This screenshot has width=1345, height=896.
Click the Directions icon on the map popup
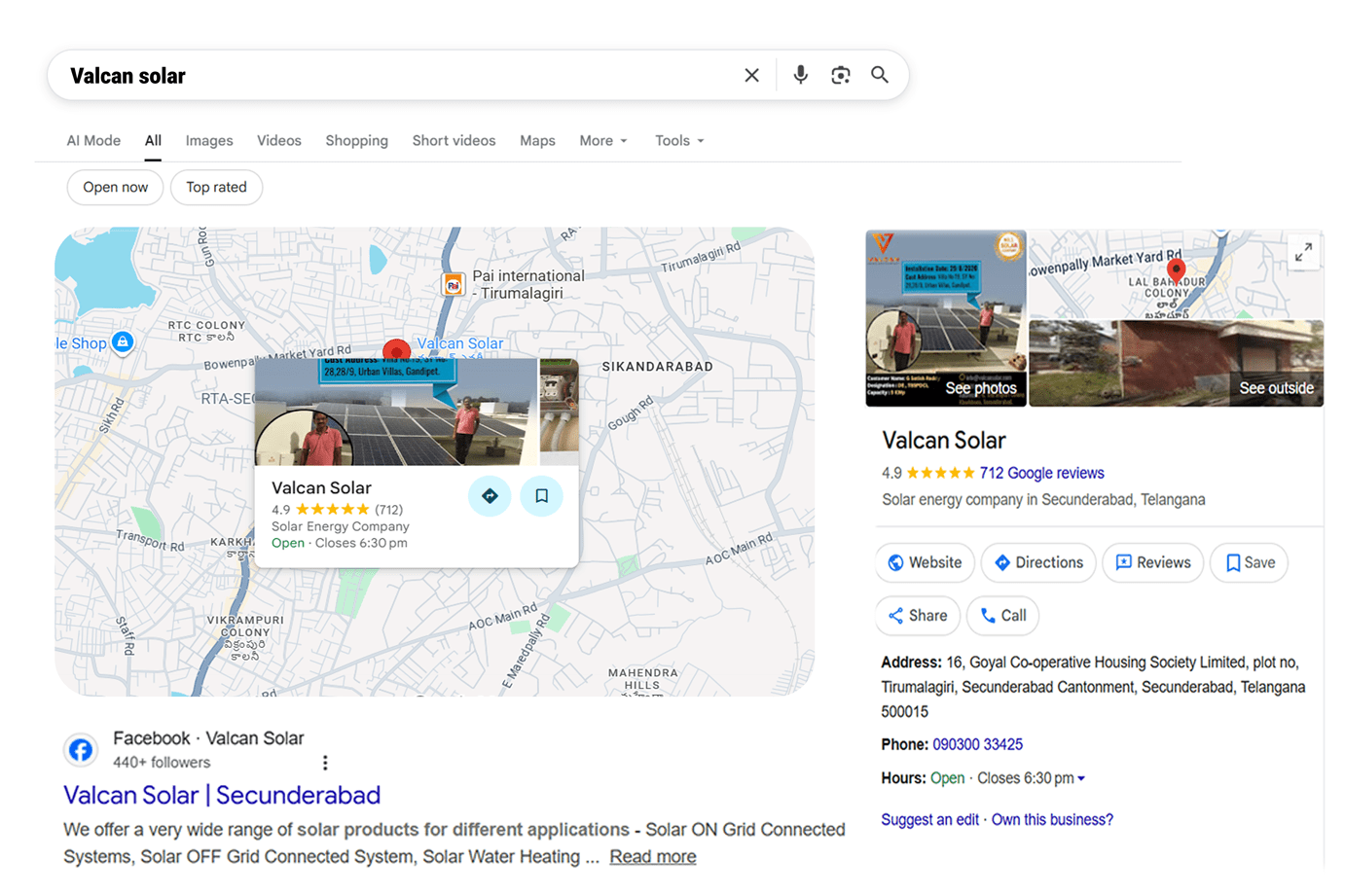[x=490, y=496]
